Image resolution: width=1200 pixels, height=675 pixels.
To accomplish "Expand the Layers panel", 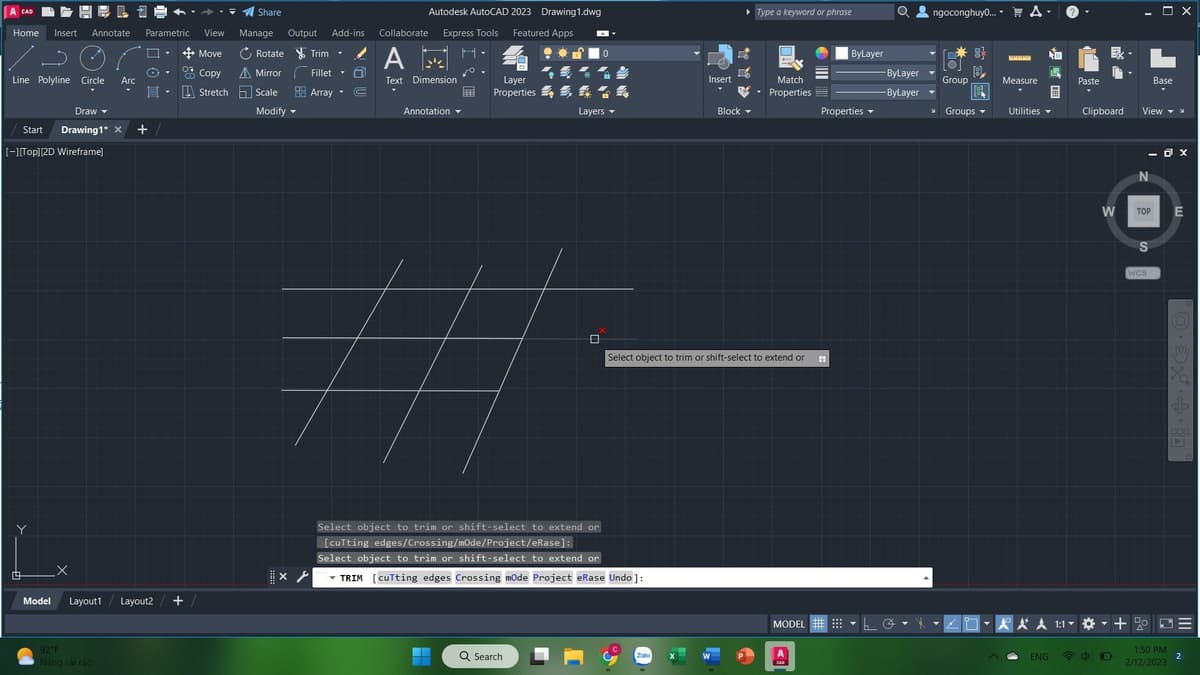I will [596, 111].
